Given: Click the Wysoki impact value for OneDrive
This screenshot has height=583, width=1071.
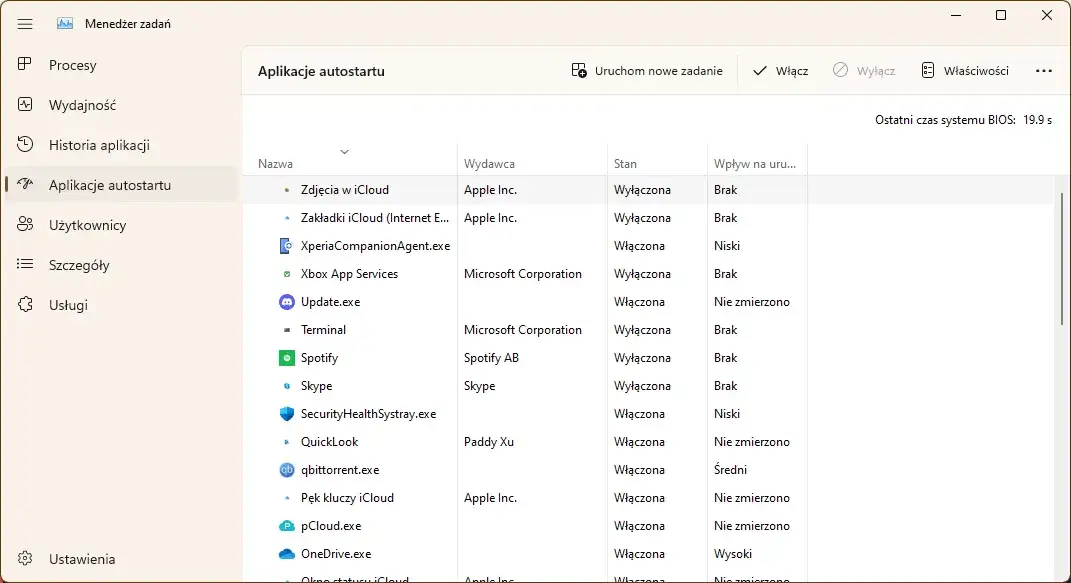Looking at the screenshot, I should (x=732, y=554).
